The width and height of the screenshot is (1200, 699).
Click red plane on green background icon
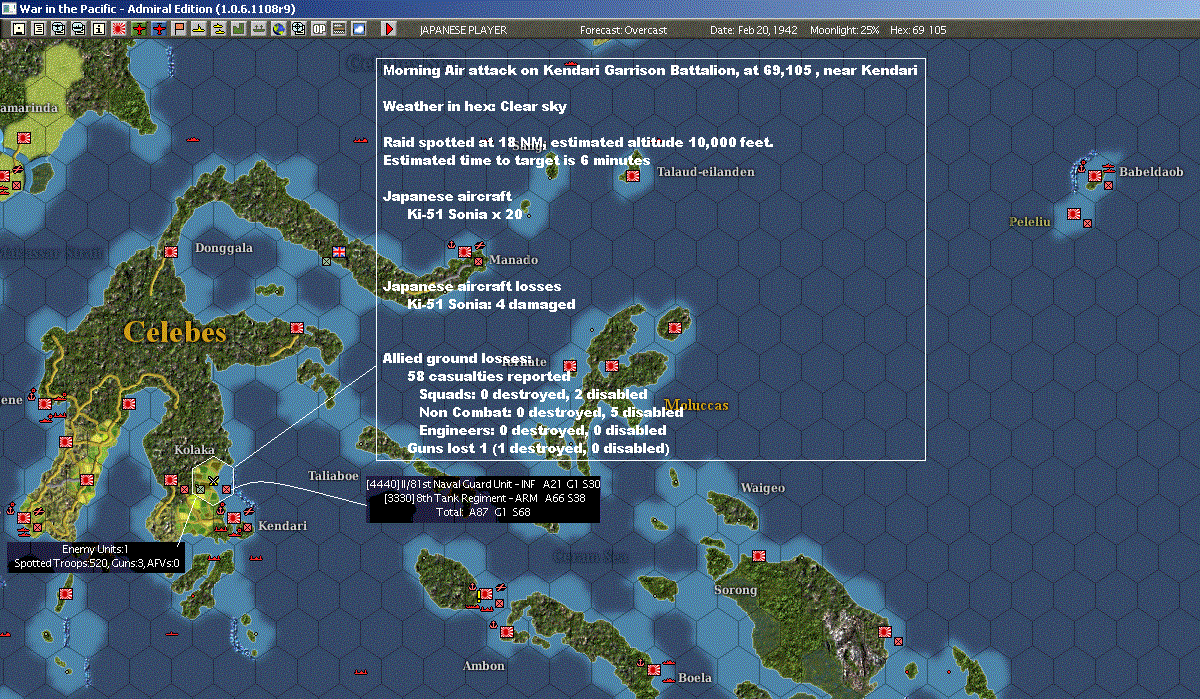pyautogui.click(x=139, y=29)
